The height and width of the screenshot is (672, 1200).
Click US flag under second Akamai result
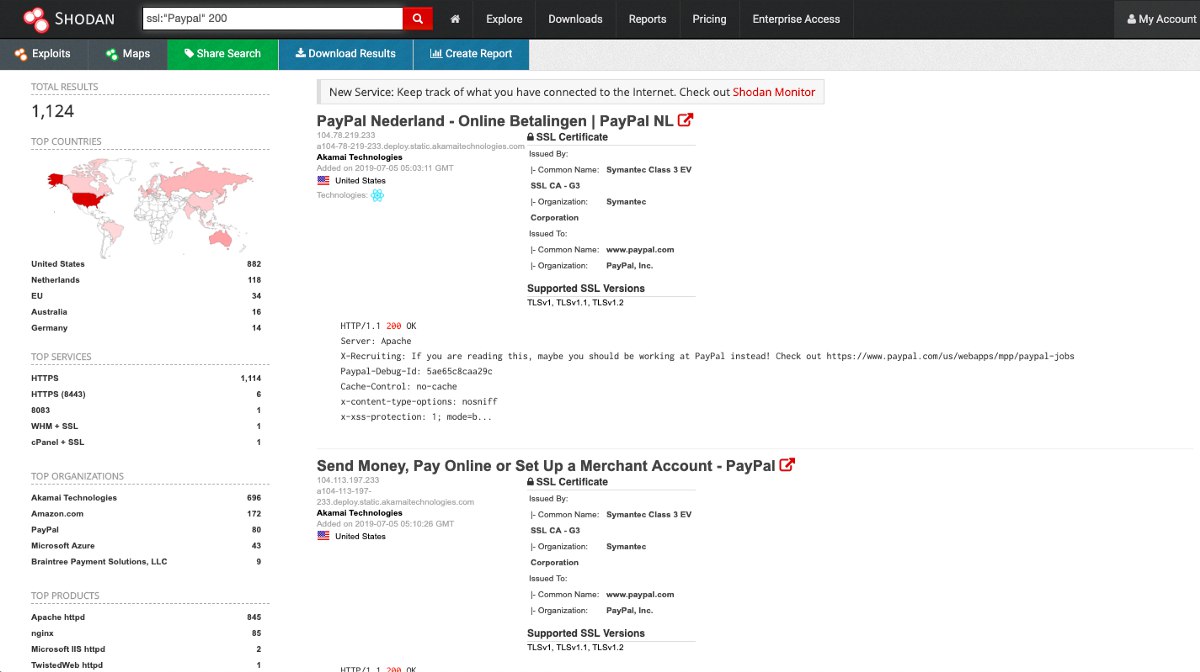[x=323, y=536]
